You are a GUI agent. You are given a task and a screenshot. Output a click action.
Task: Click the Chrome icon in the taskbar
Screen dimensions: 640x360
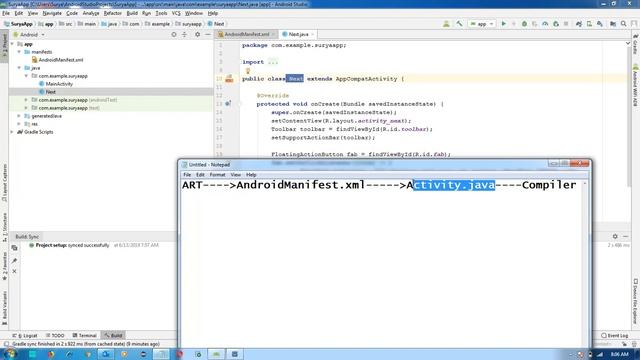(51, 354)
